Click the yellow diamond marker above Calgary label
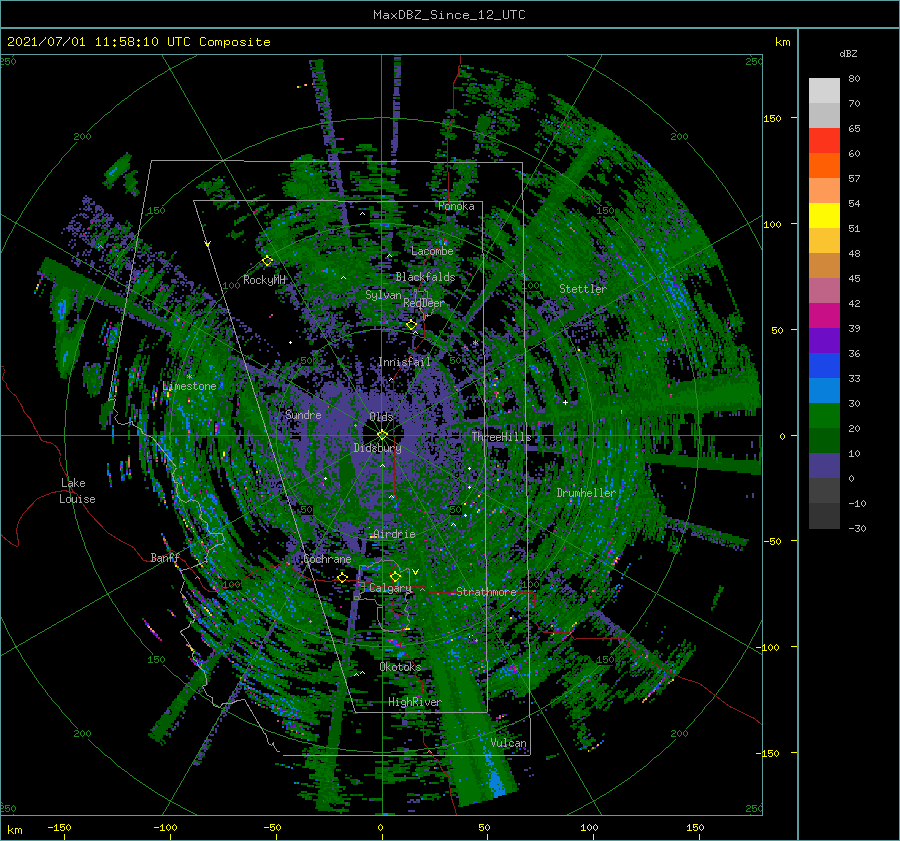The height and width of the screenshot is (841, 900). point(395,576)
